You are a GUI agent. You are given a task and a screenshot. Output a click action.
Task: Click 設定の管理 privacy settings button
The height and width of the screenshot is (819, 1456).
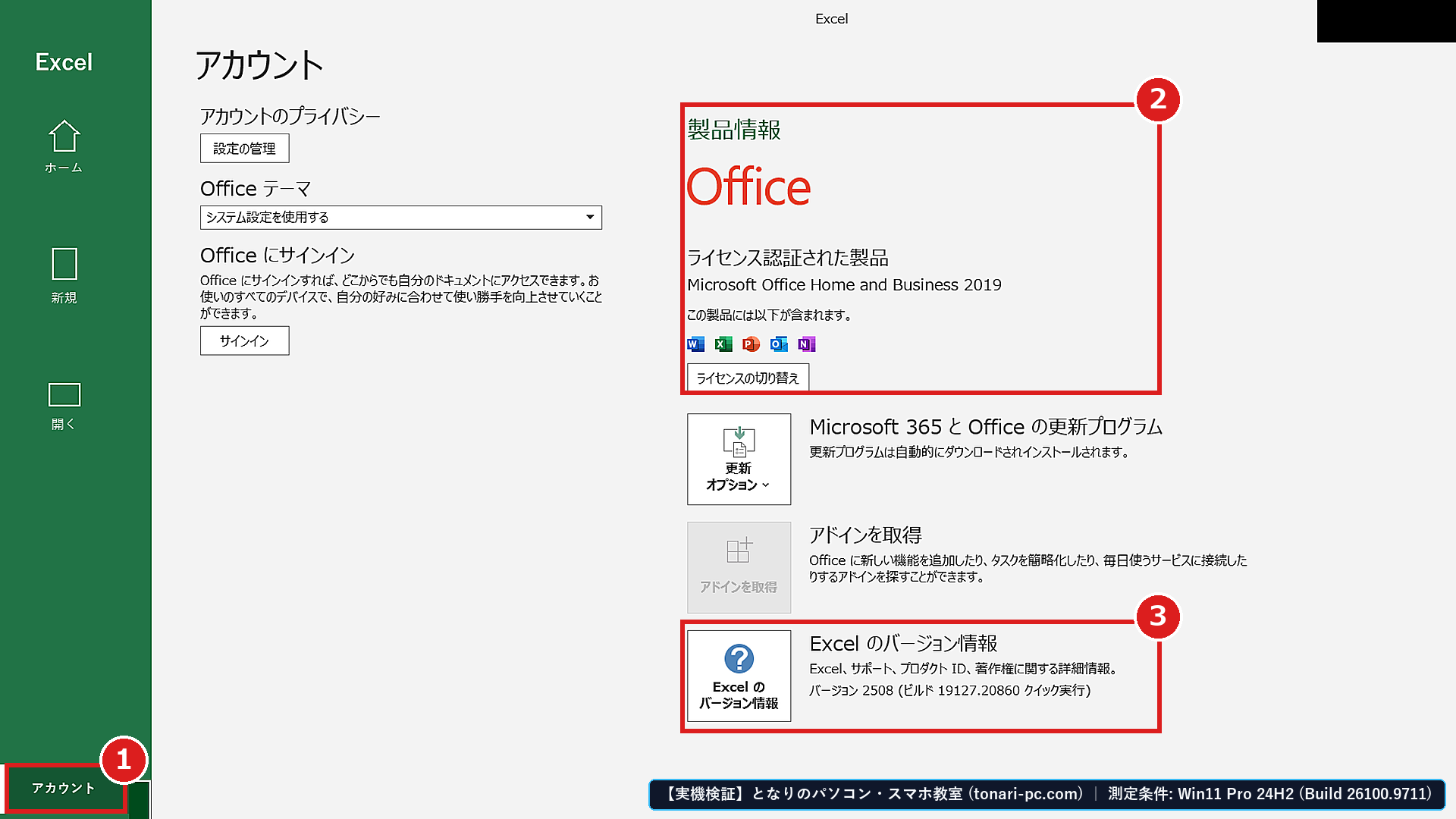(x=244, y=149)
